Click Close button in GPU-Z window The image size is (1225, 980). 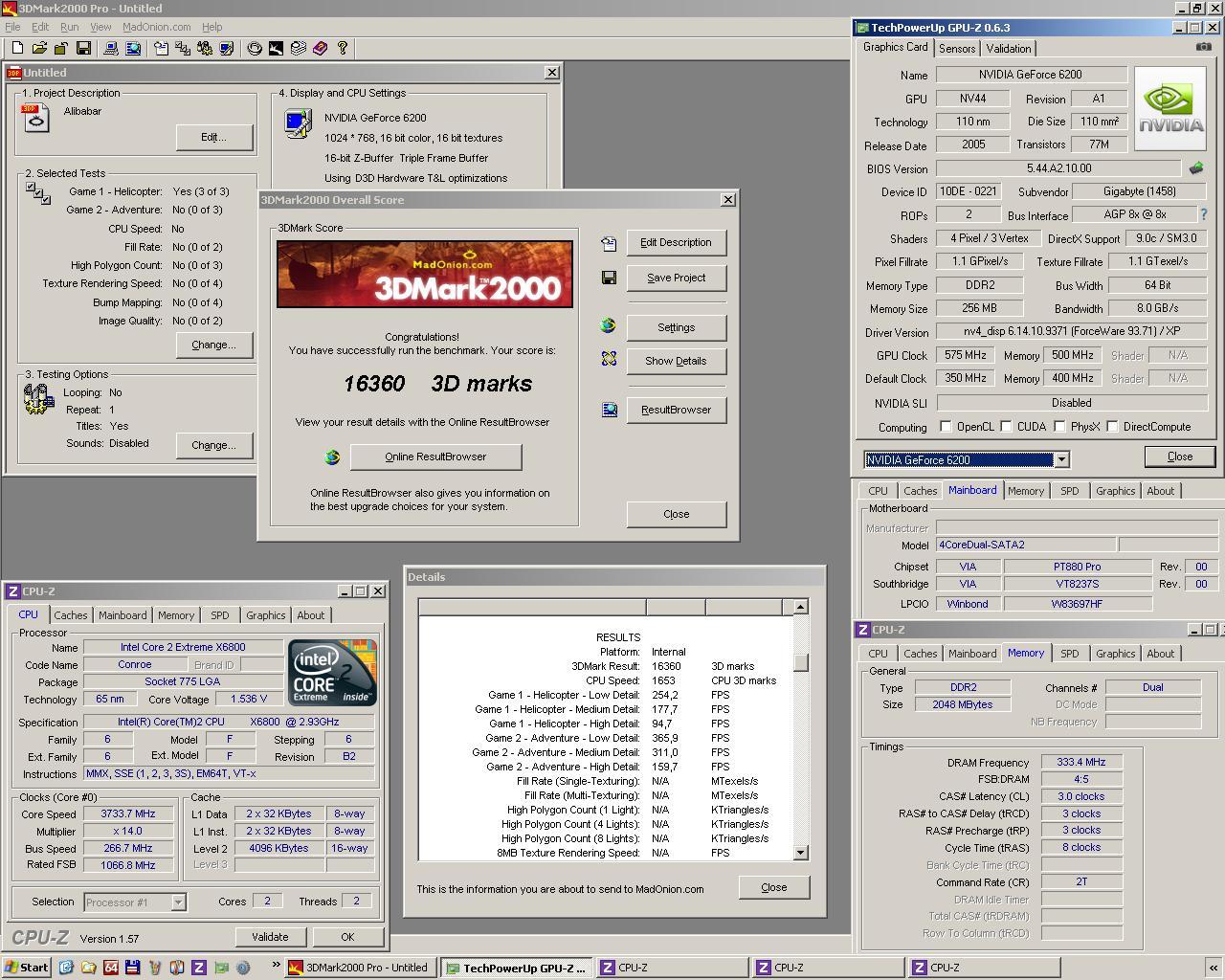pos(1179,457)
